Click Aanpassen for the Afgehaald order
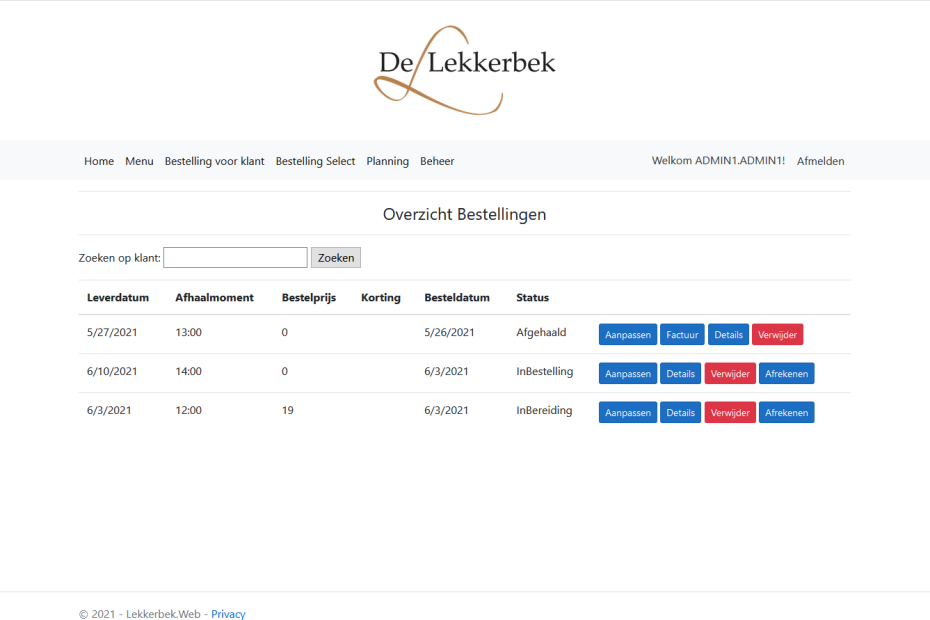Screen dimensions: 930x620 [x=628, y=335]
